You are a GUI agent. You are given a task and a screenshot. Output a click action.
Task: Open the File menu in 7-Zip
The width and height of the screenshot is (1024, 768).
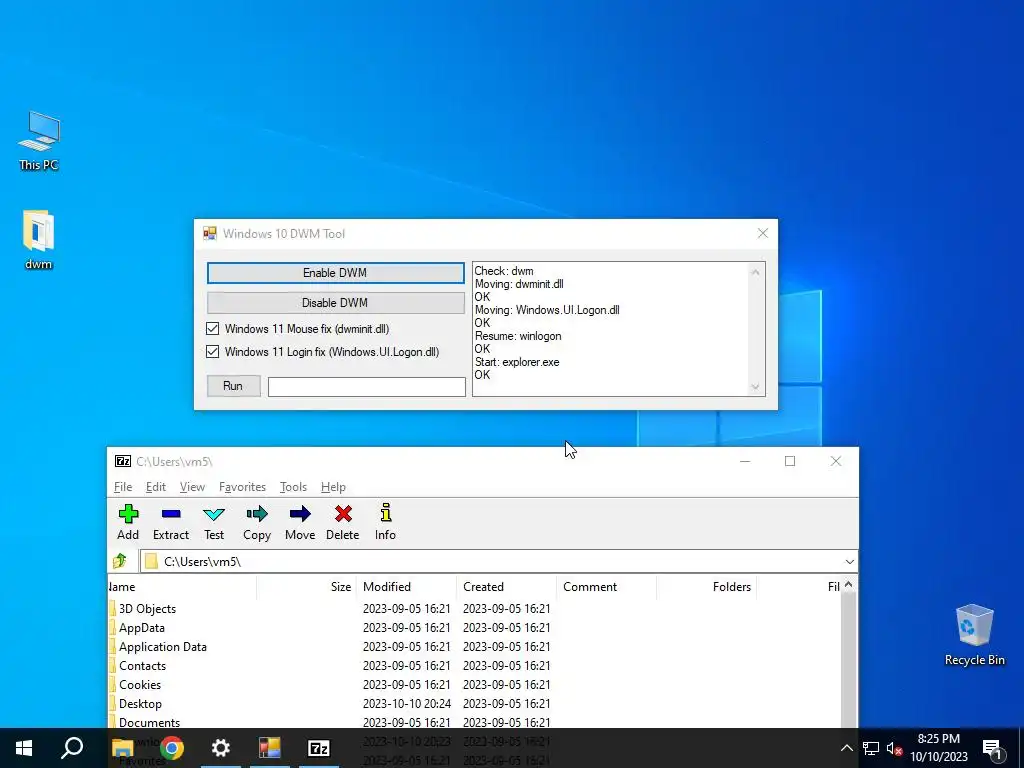coord(123,487)
